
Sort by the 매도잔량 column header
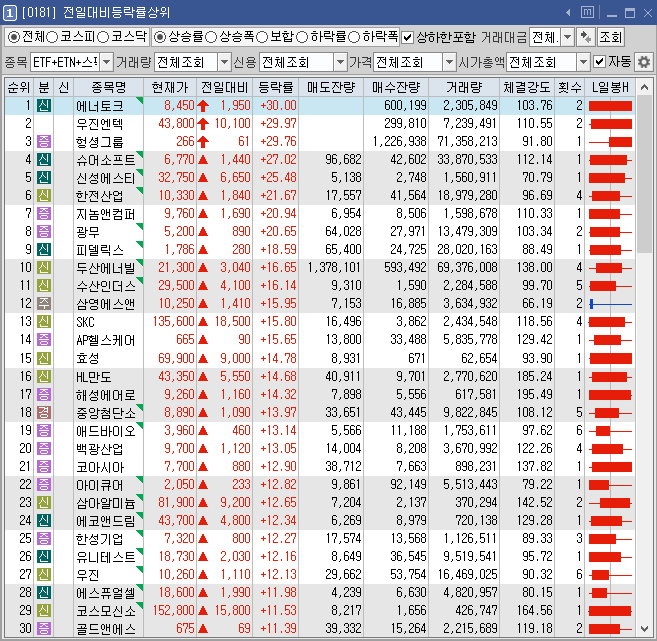[331, 87]
